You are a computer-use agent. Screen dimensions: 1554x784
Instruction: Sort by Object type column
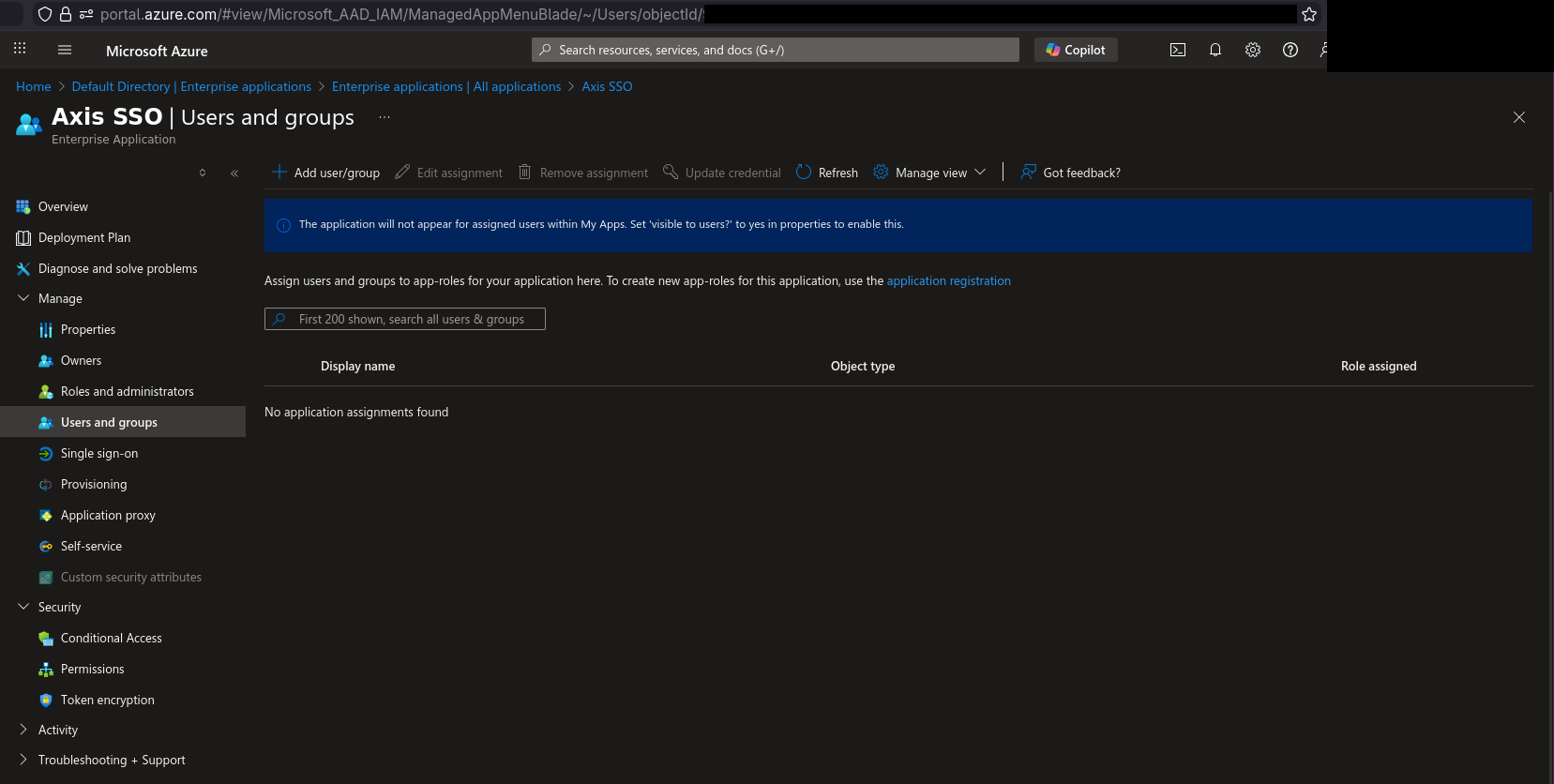863,366
